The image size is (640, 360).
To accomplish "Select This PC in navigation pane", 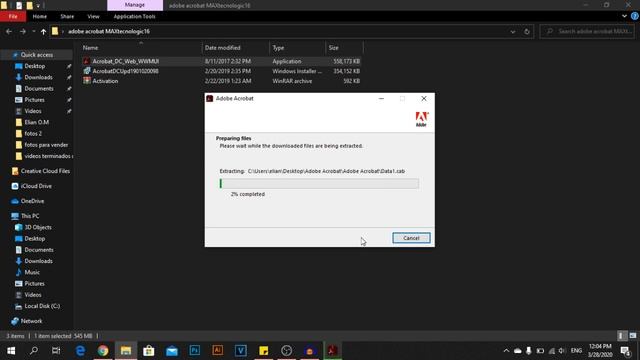I will [x=30, y=216].
